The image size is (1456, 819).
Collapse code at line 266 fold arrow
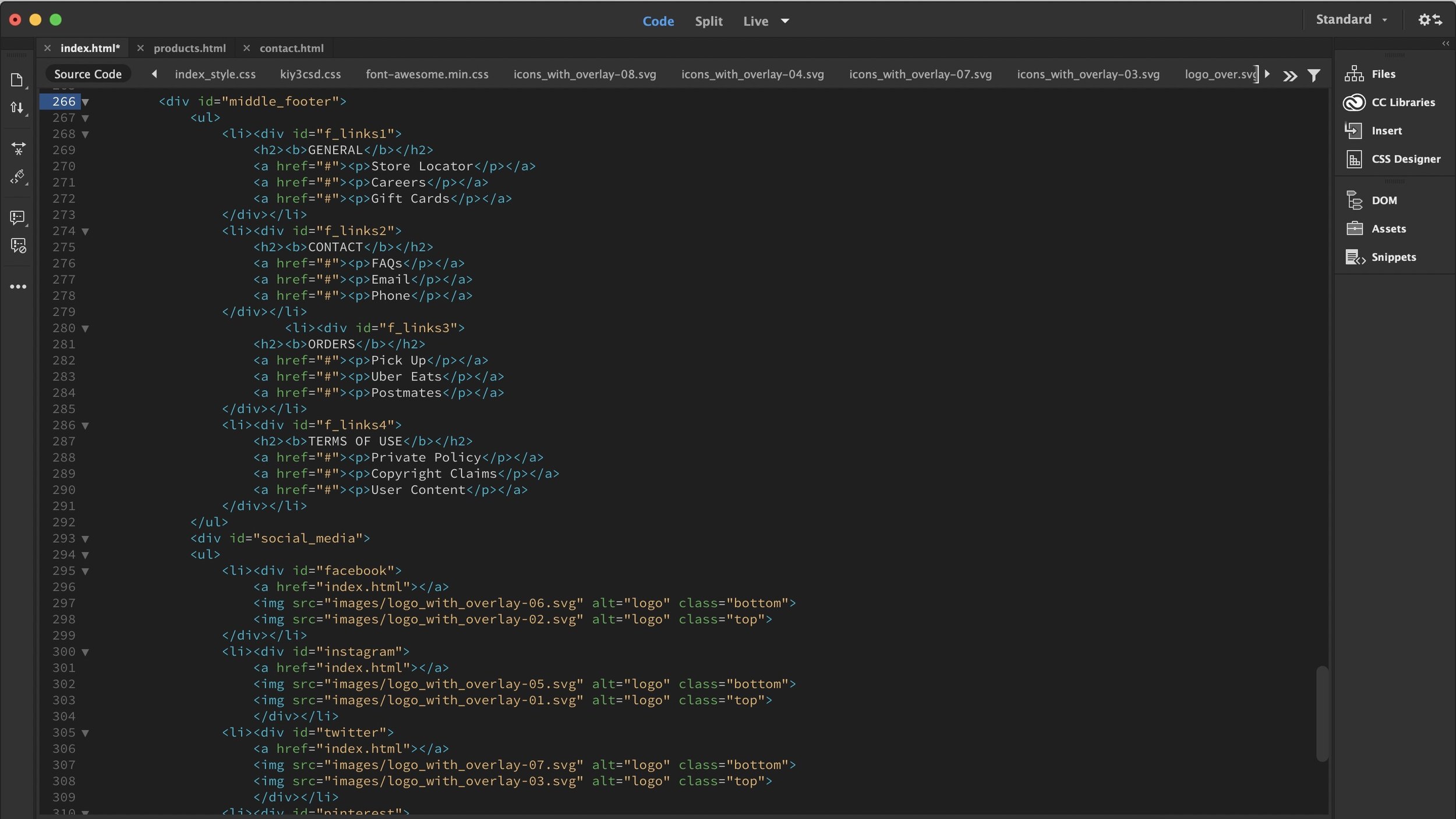point(86,102)
